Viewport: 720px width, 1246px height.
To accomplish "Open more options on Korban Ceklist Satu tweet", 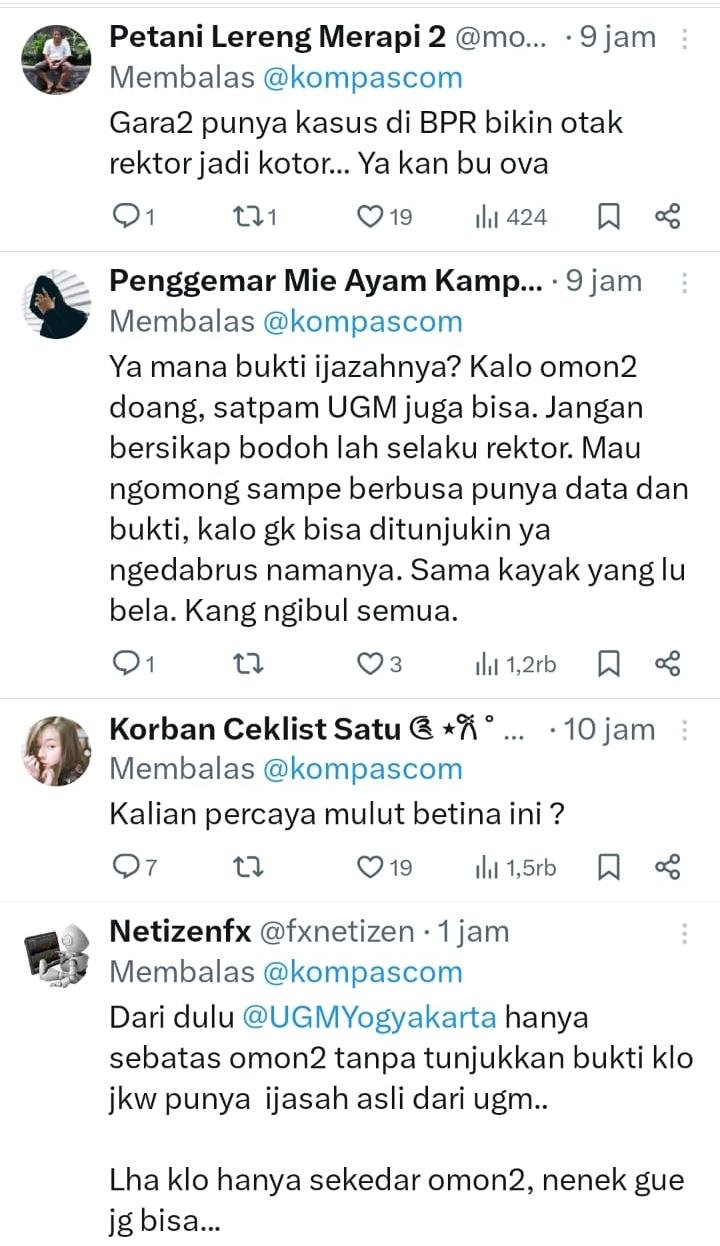I will pos(684,730).
